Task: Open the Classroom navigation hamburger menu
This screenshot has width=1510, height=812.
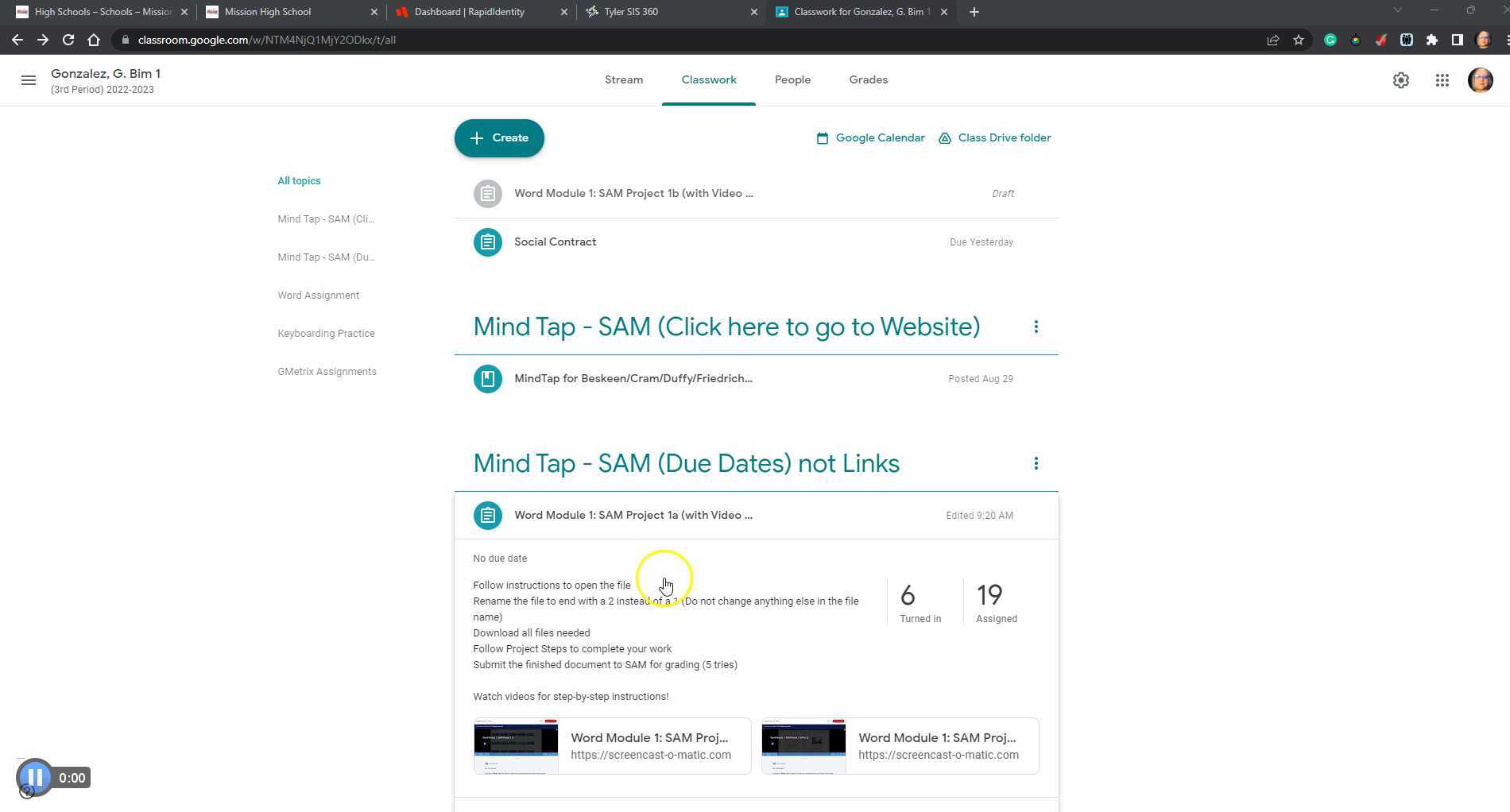Action: click(28, 80)
